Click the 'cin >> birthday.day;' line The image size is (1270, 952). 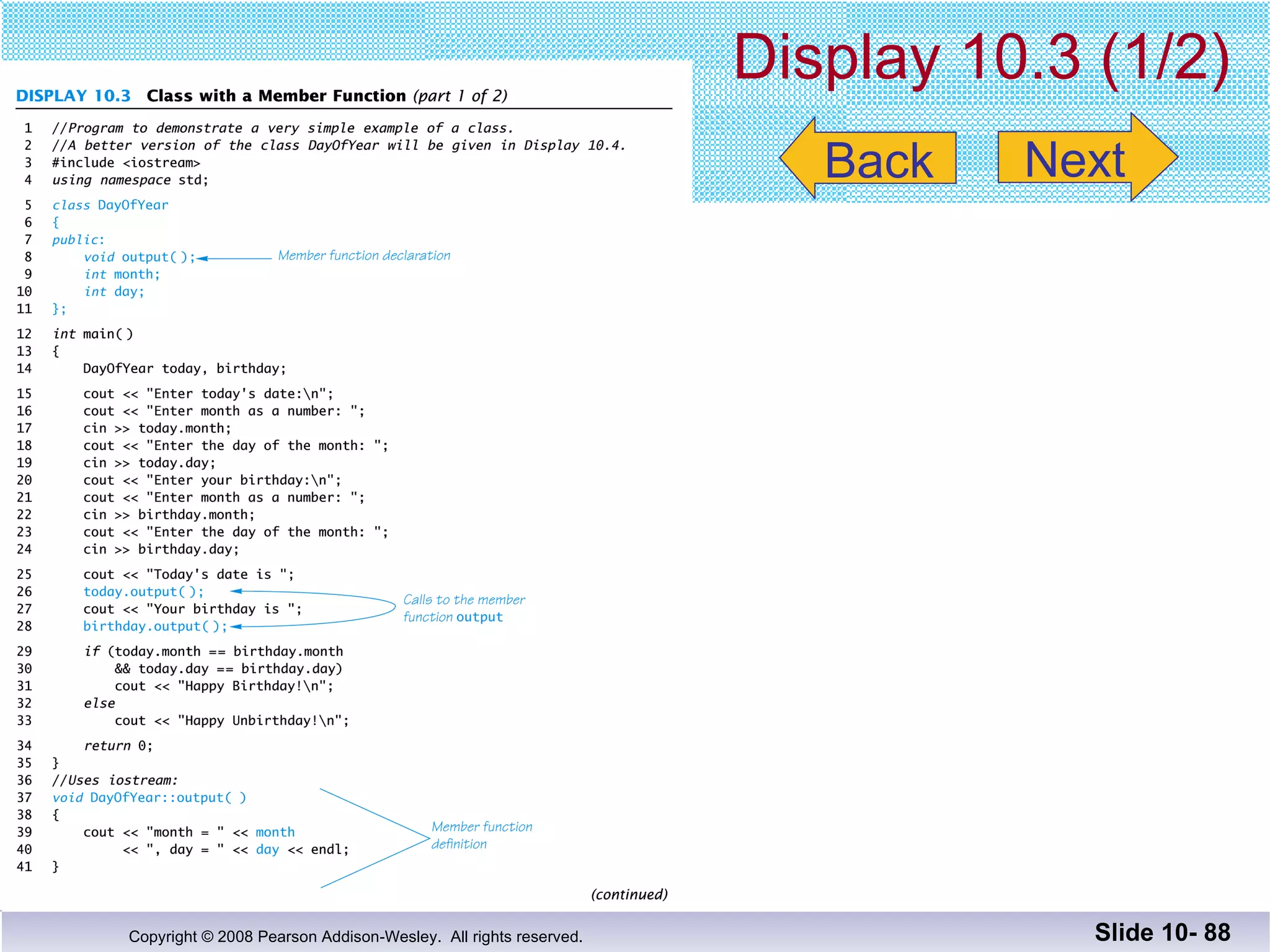pos(161,550)
